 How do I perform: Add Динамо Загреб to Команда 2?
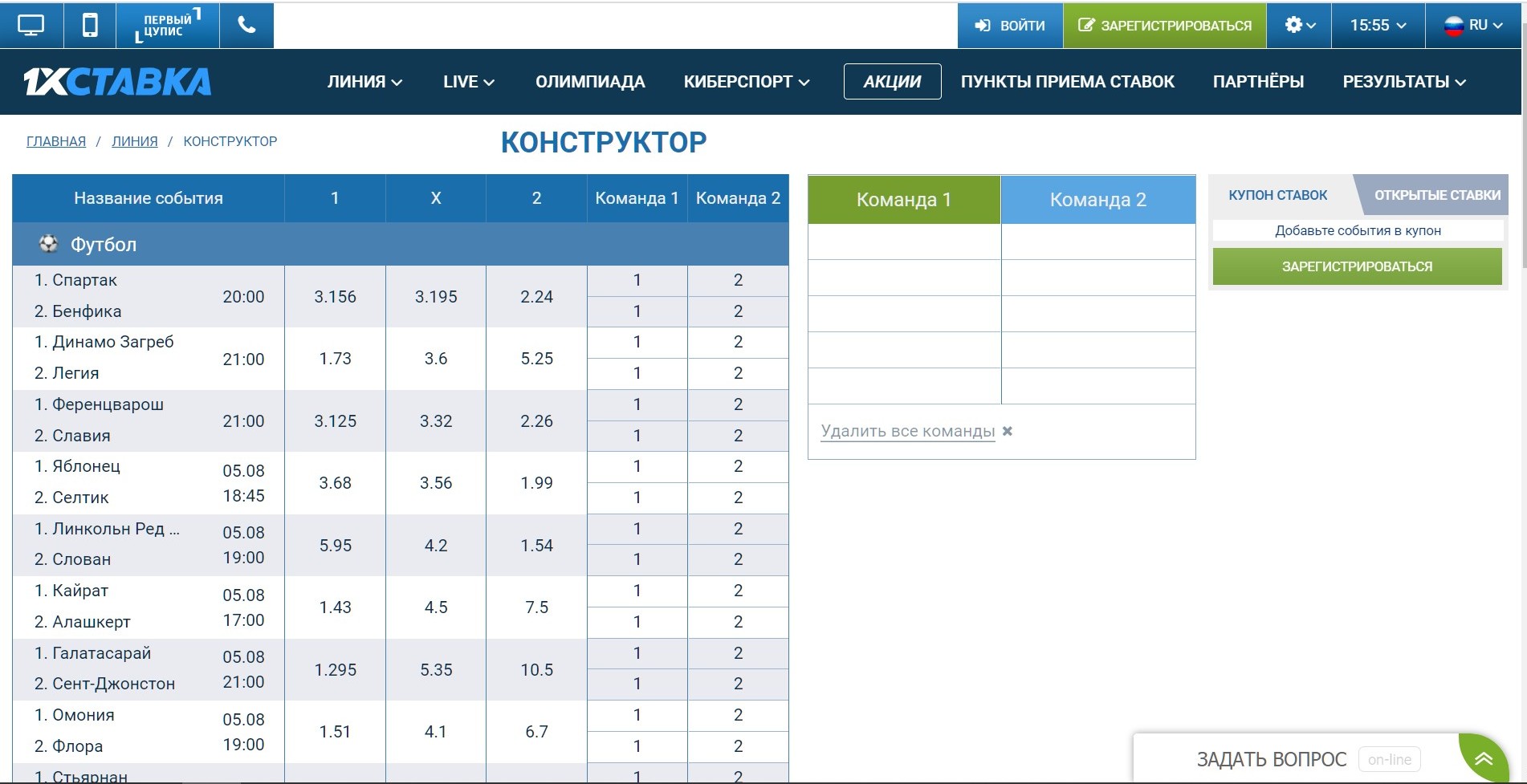(x=738, y=343)
